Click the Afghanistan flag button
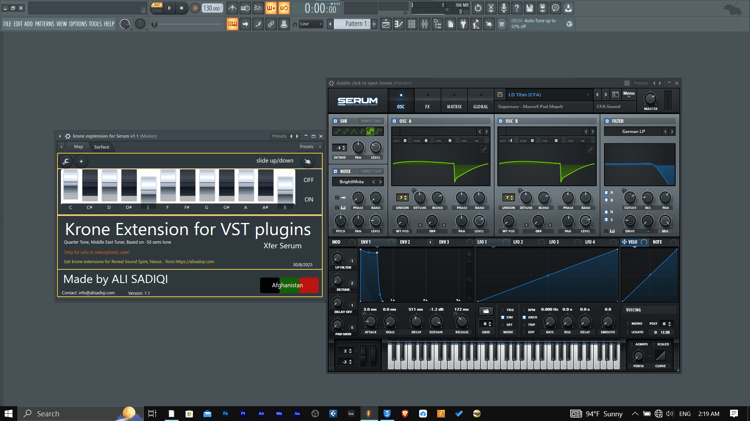Viewport: 750px width, 421px height. point(289,285)
